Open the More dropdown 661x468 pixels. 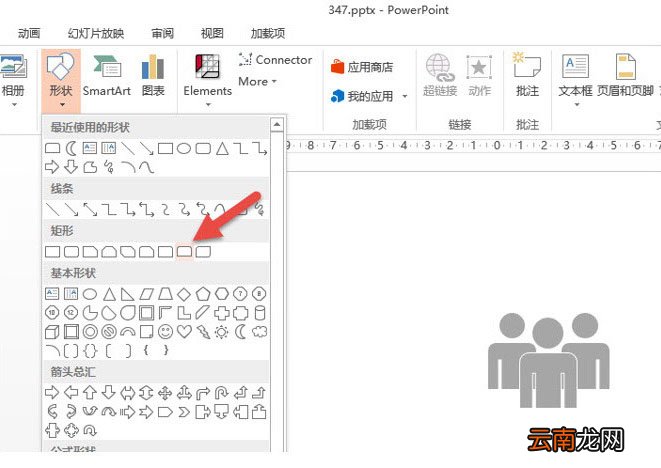[x=257, y=81]
